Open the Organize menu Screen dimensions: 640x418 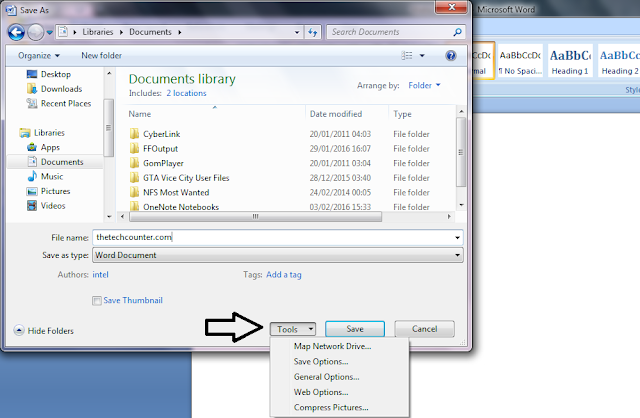point(39,56)
